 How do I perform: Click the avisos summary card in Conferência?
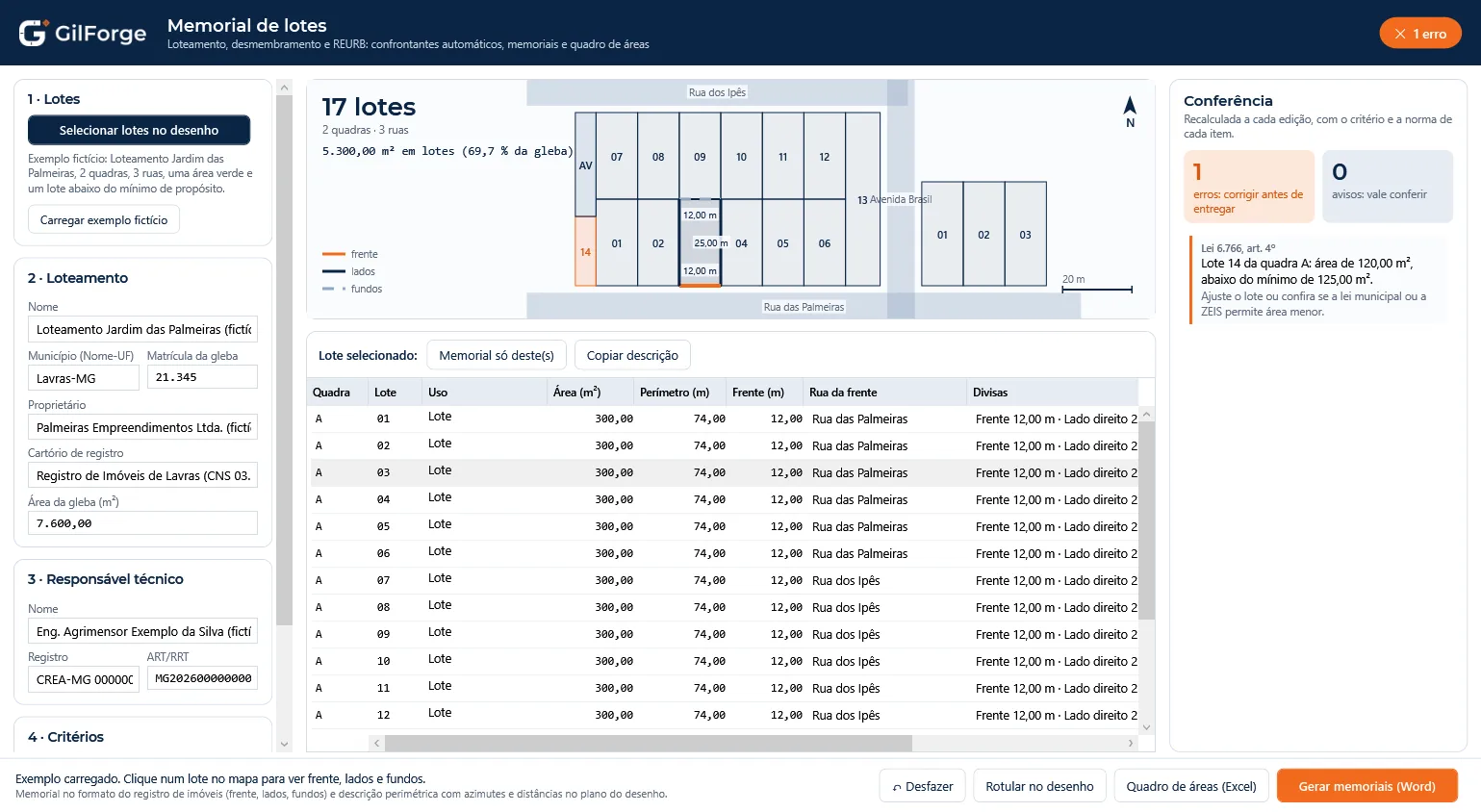1387,187
